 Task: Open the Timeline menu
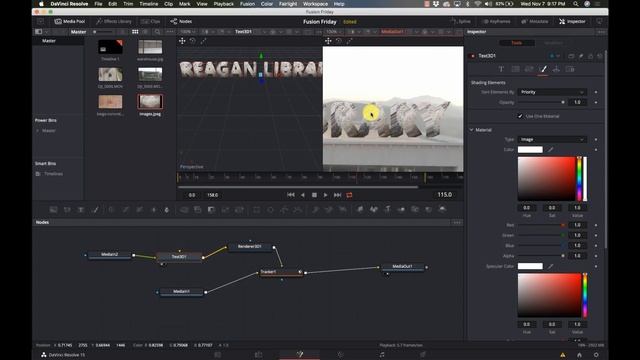(x=149, y=4)
